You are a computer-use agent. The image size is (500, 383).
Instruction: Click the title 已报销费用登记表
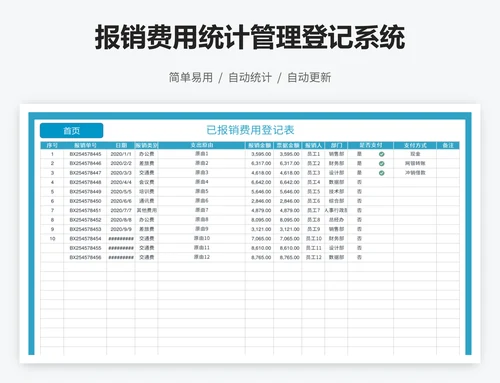(x=250, y=130)
